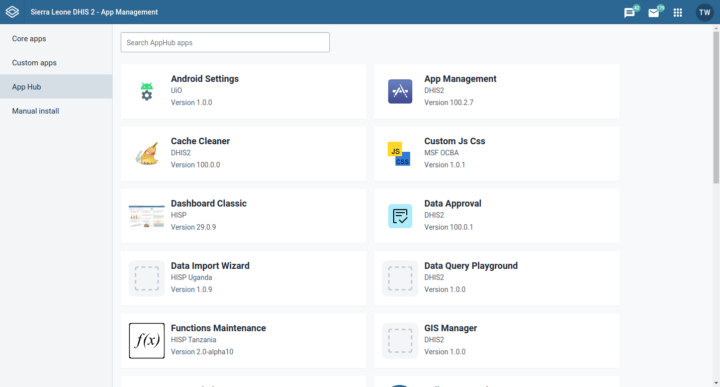Click the GIS Manager placeholder icon

(x=400, y=341)
